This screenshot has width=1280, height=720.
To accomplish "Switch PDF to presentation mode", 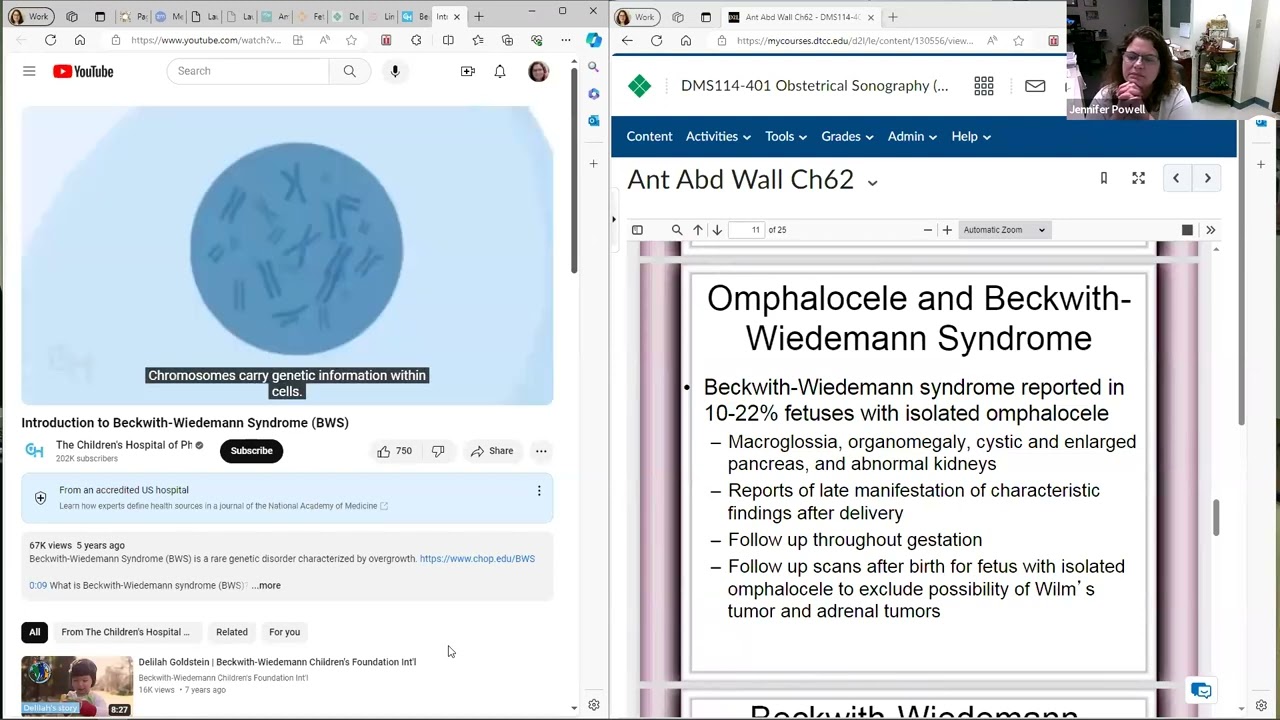I will [1187, 230].
